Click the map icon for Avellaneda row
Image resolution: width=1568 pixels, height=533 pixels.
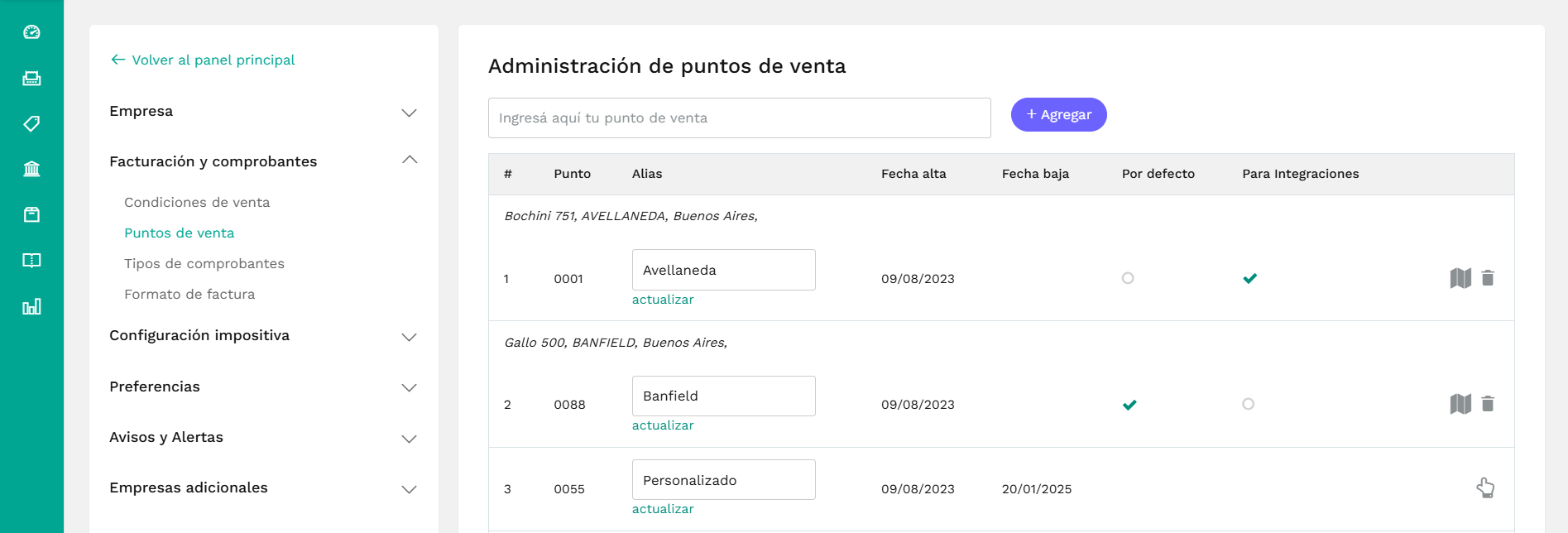[x=1460, y=278]
